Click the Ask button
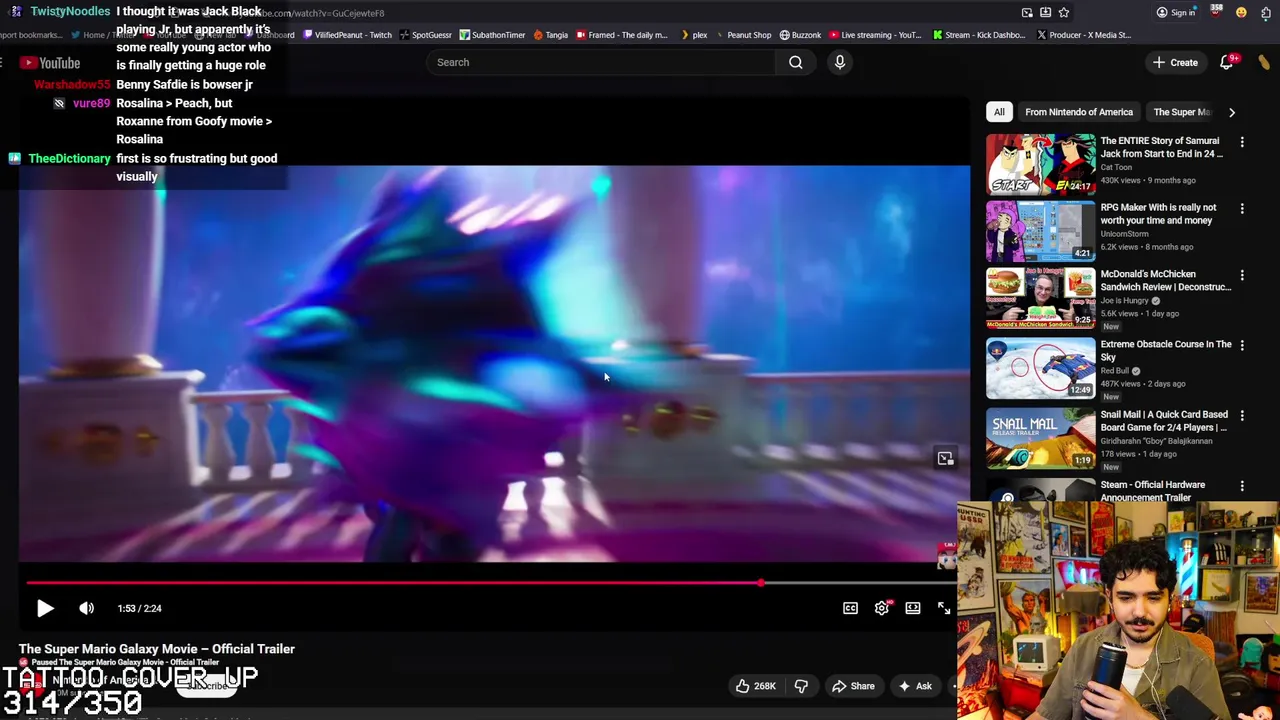The height and width of the screenshot is (720, 1280). tap(915, 686)
